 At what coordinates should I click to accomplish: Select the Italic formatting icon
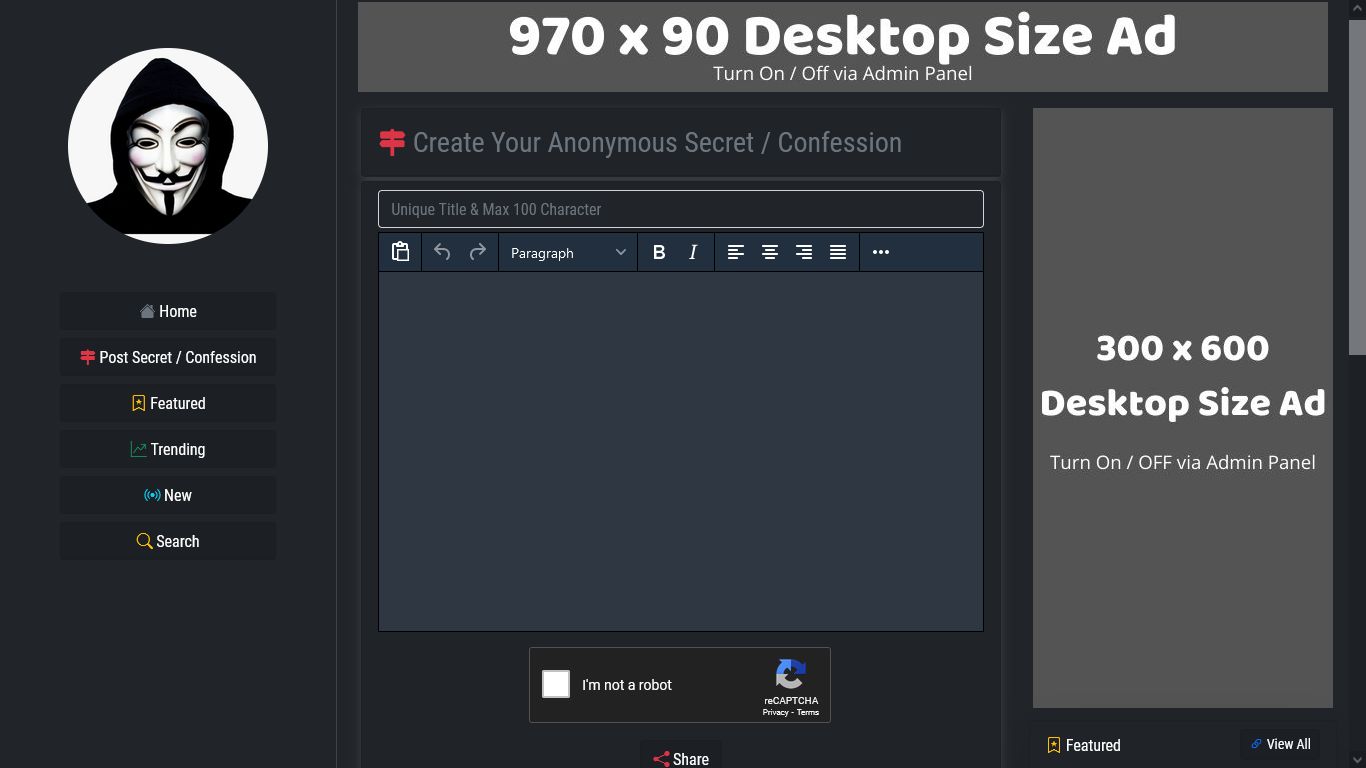pos(693,252)
